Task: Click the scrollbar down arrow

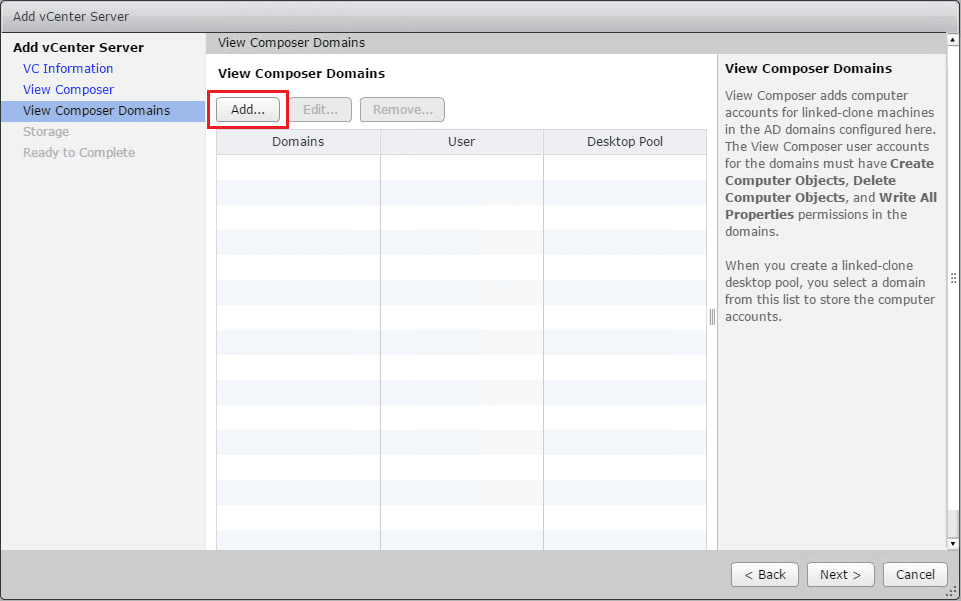Action: pos(953,543)
